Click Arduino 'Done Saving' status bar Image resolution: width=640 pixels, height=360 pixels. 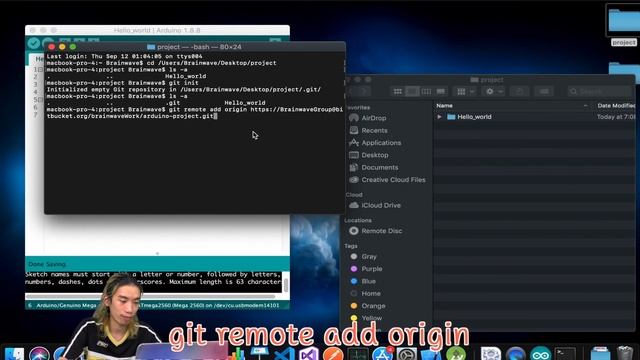point(158,264)
